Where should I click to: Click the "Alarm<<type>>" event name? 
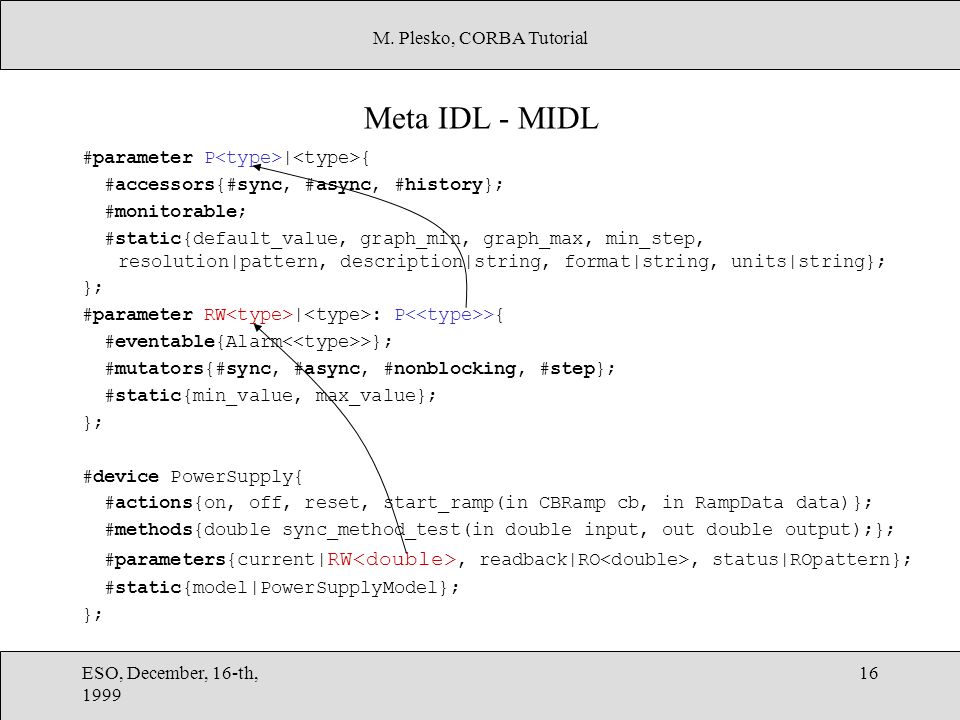(x=298, y=342)
